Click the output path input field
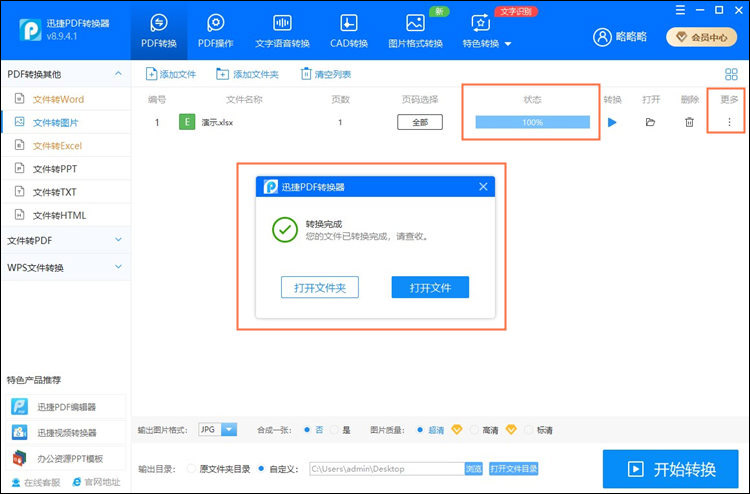This screenshot has width=750, height=494. pos(387,469)
